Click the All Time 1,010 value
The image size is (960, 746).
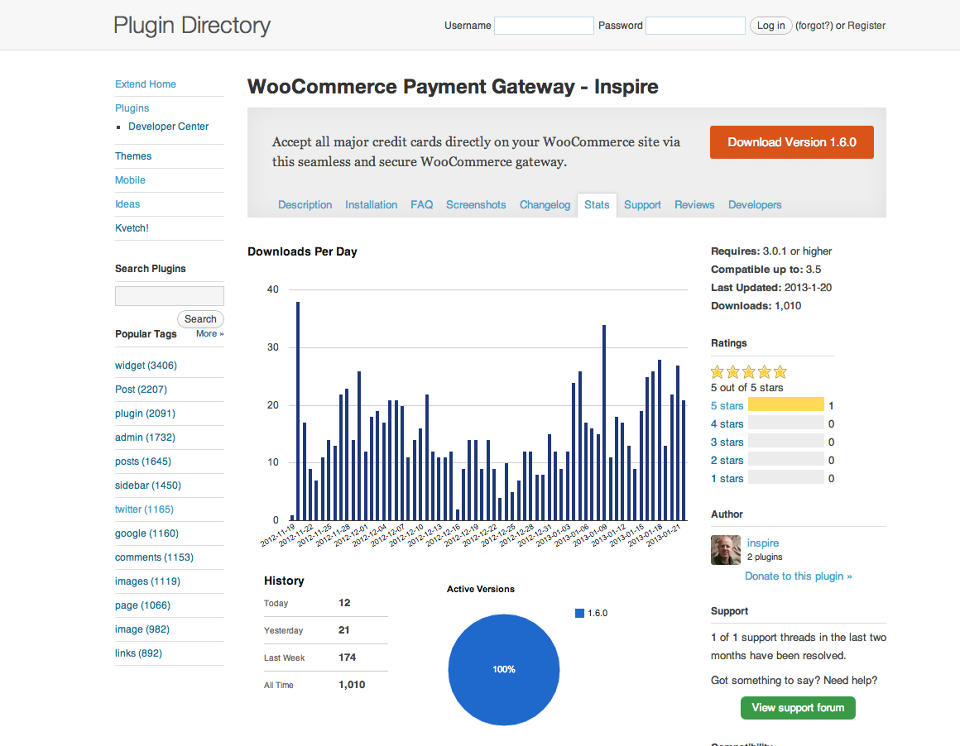352,685
